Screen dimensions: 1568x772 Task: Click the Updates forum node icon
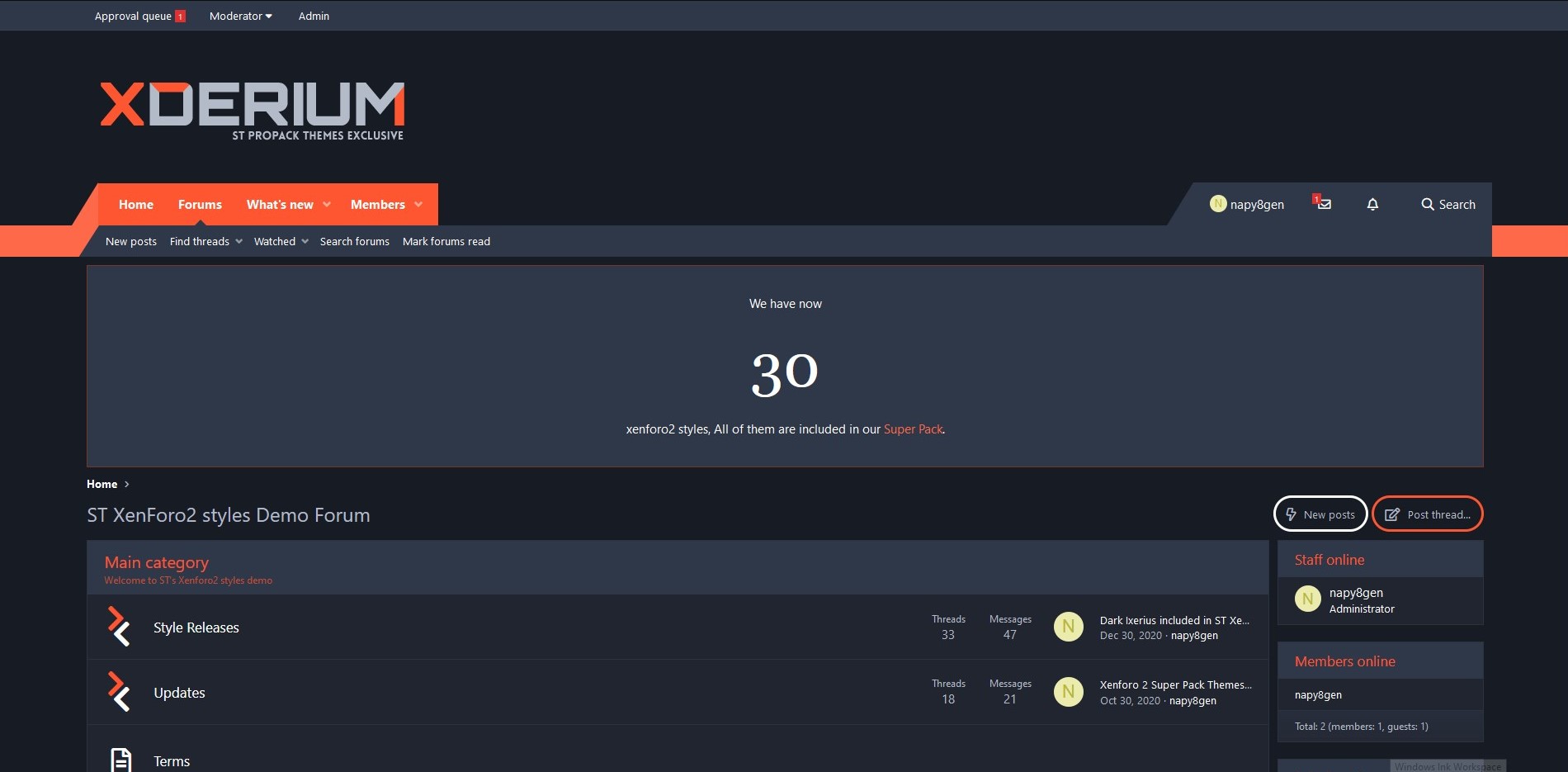coord(119,692)
